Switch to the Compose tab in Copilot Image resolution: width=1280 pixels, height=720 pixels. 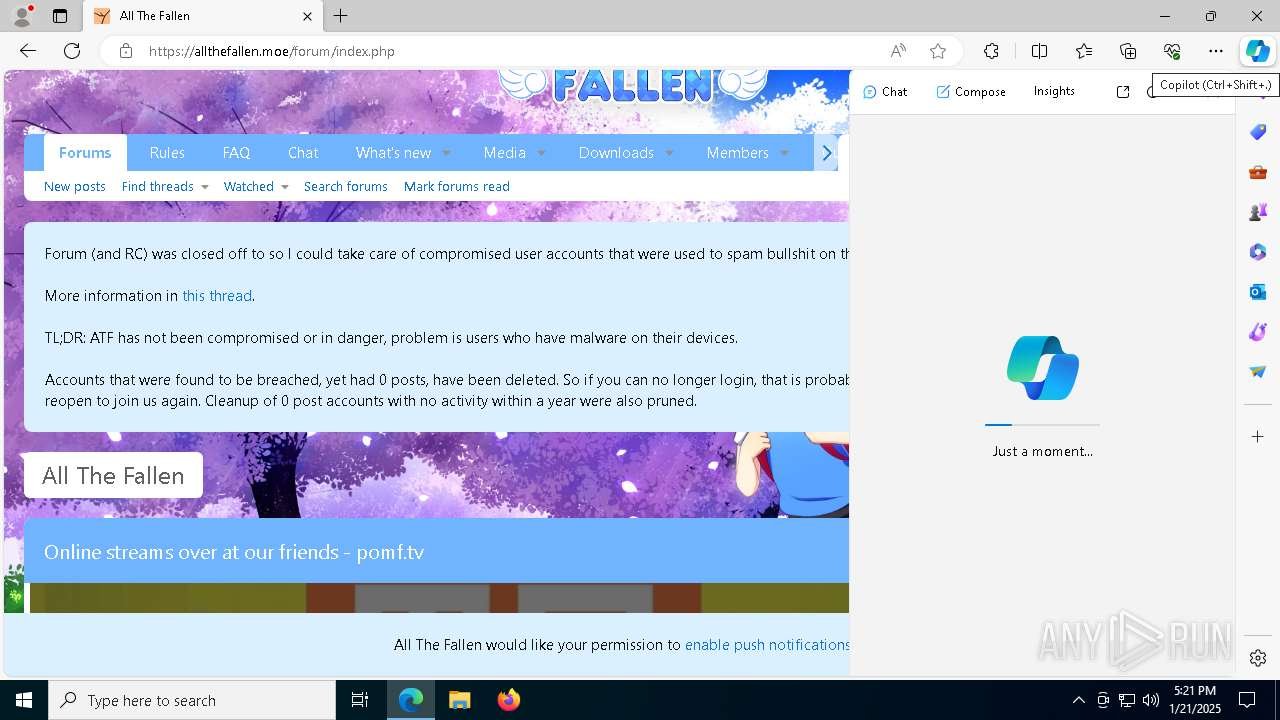[970, 91]
